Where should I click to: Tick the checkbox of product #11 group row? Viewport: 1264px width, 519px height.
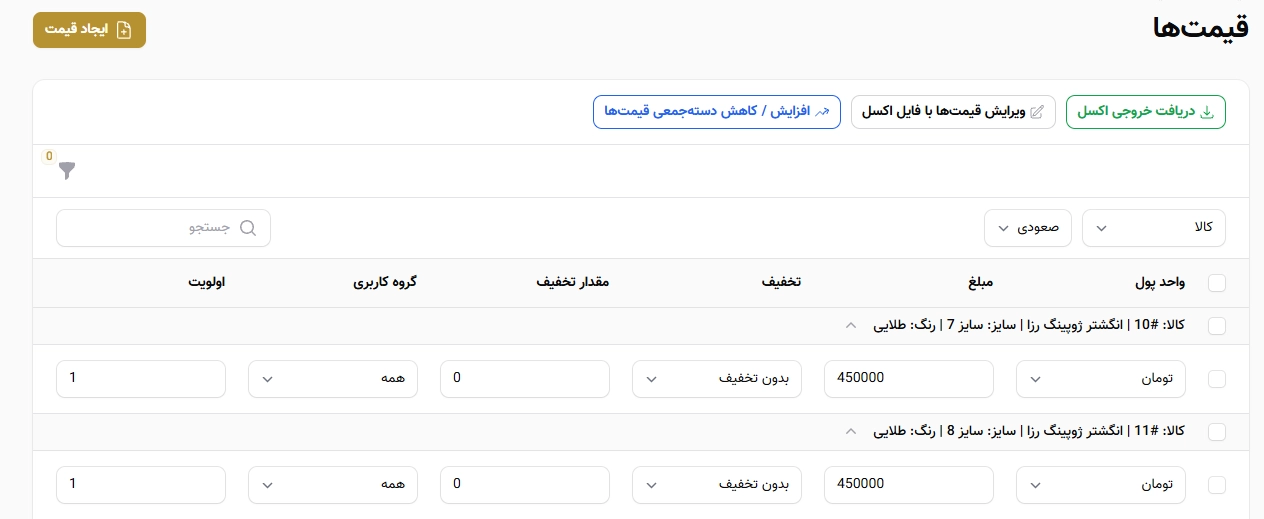coord(1217,431)
